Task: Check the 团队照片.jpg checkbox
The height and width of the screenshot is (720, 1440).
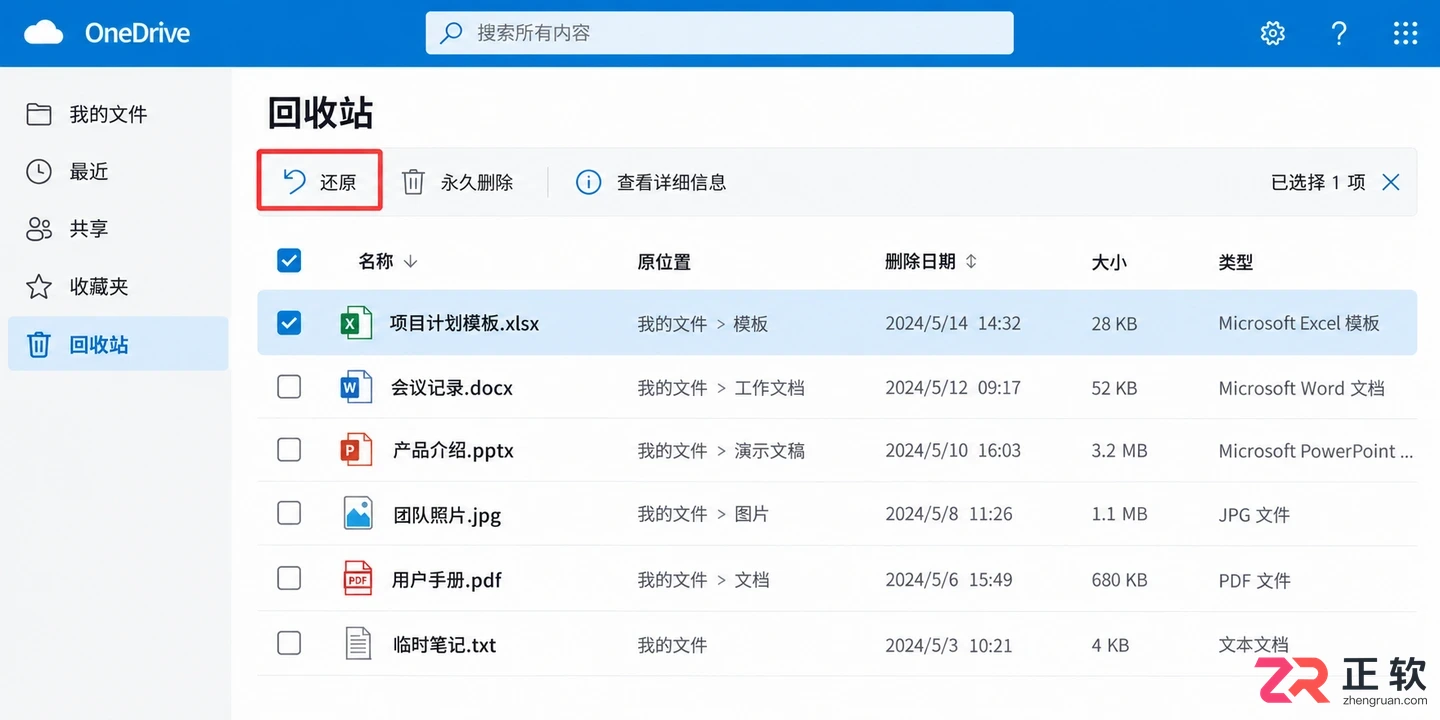Action: click(289, 514)
